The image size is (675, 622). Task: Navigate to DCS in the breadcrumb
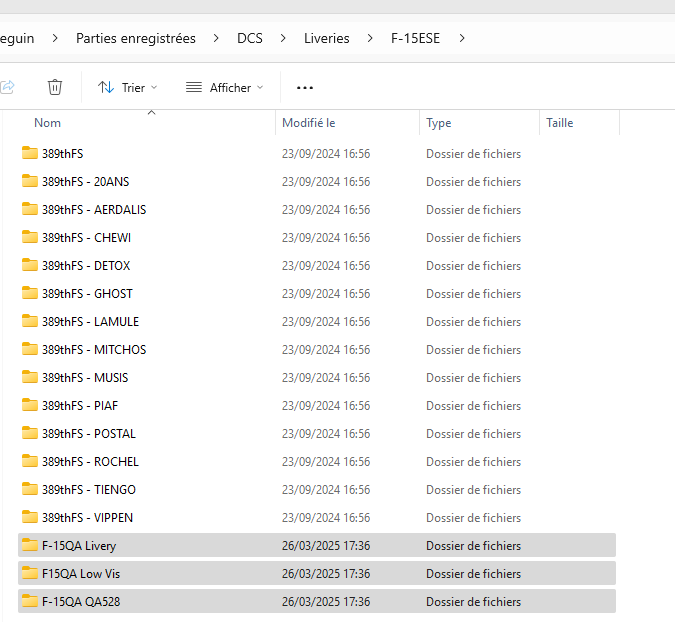coord(250,38)
